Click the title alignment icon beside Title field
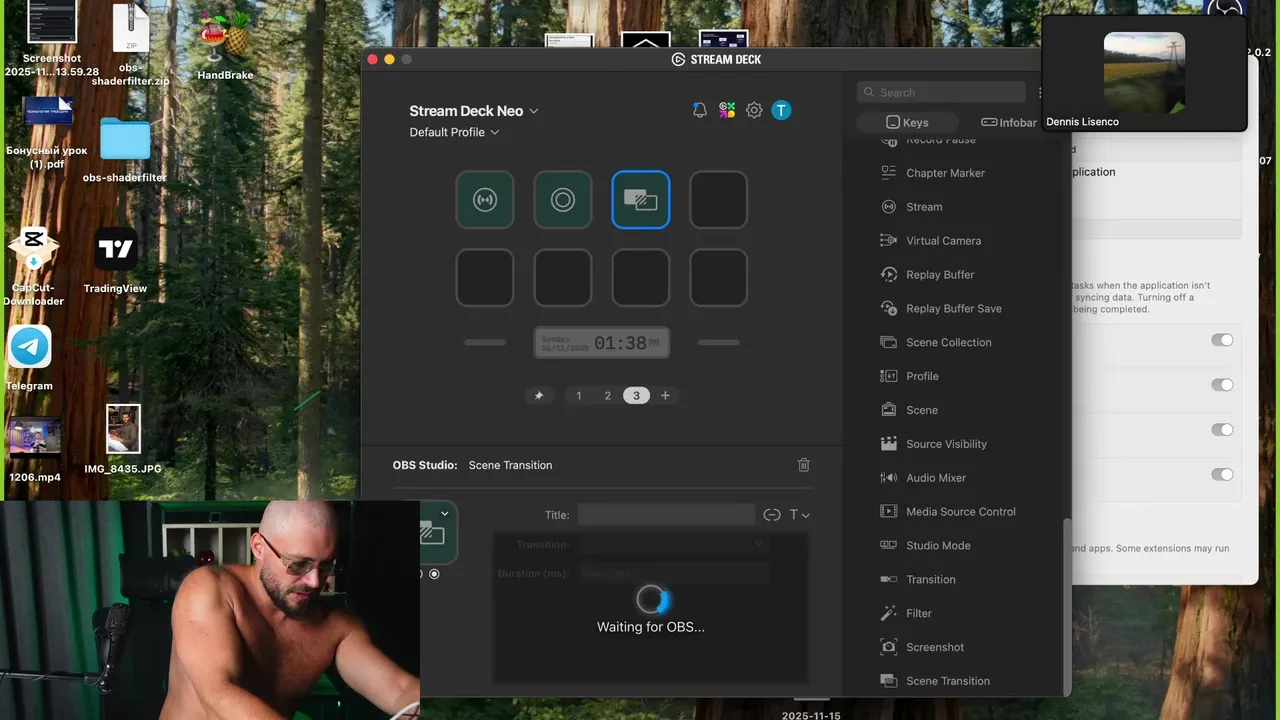The width and height of the screenshot is (1280, 720). pyautogui.click(x=771, y=515)
